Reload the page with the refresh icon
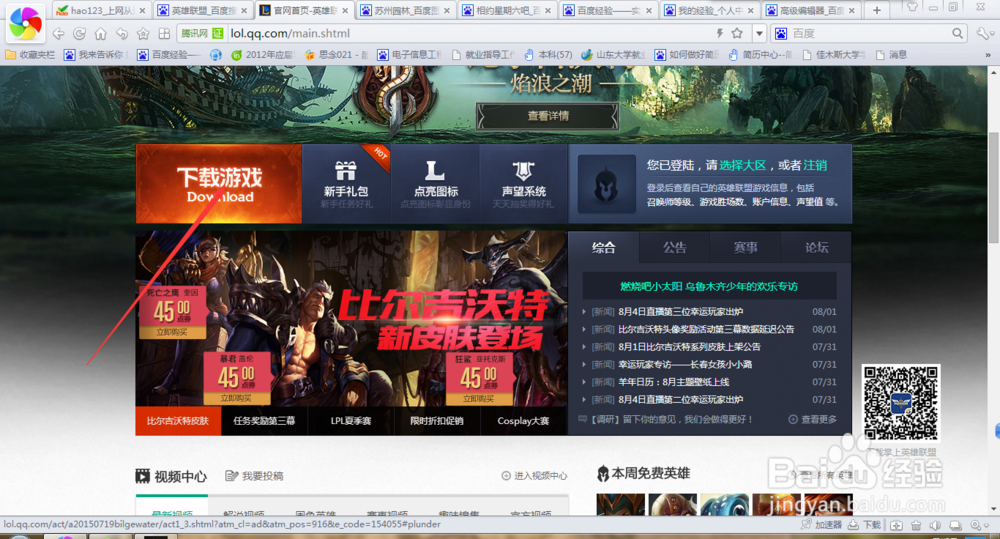 [x=80, y=33]
